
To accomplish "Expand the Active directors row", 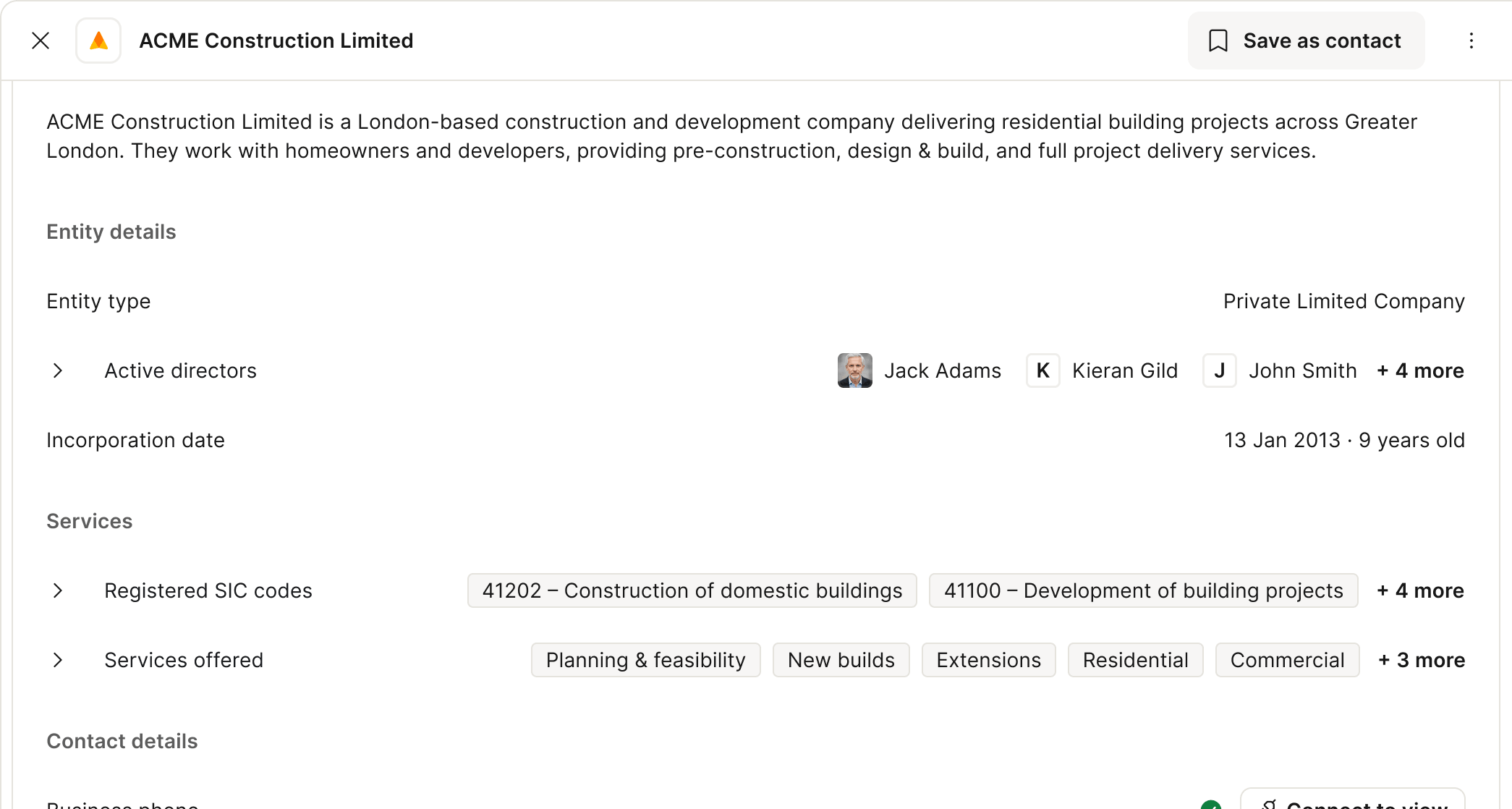I will click(x=58, y=370).
